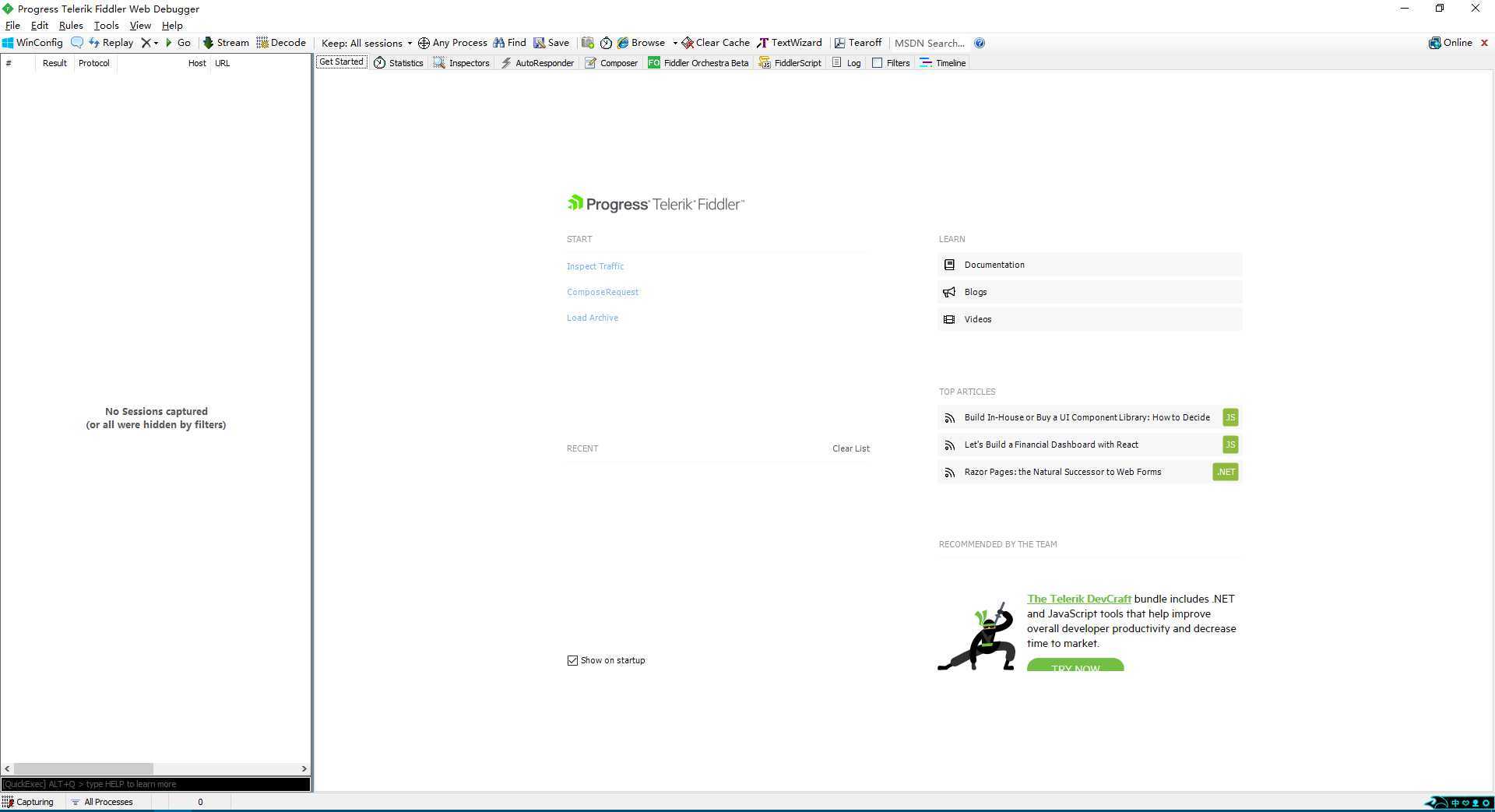The width and height of the screenshot is (1495, 812).
Task: Click the Go resume button
Action: [x=178, y=43]
